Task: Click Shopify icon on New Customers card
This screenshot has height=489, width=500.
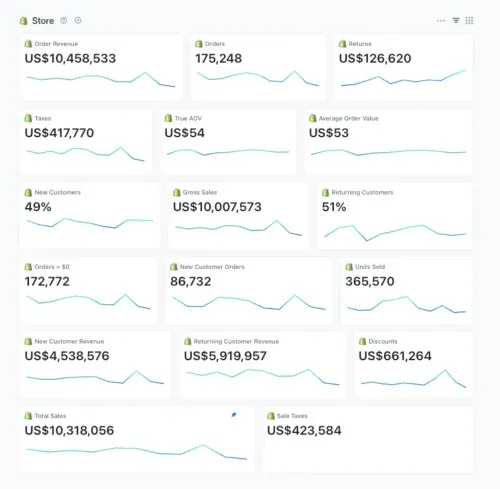Action: [x=28, y=192]
